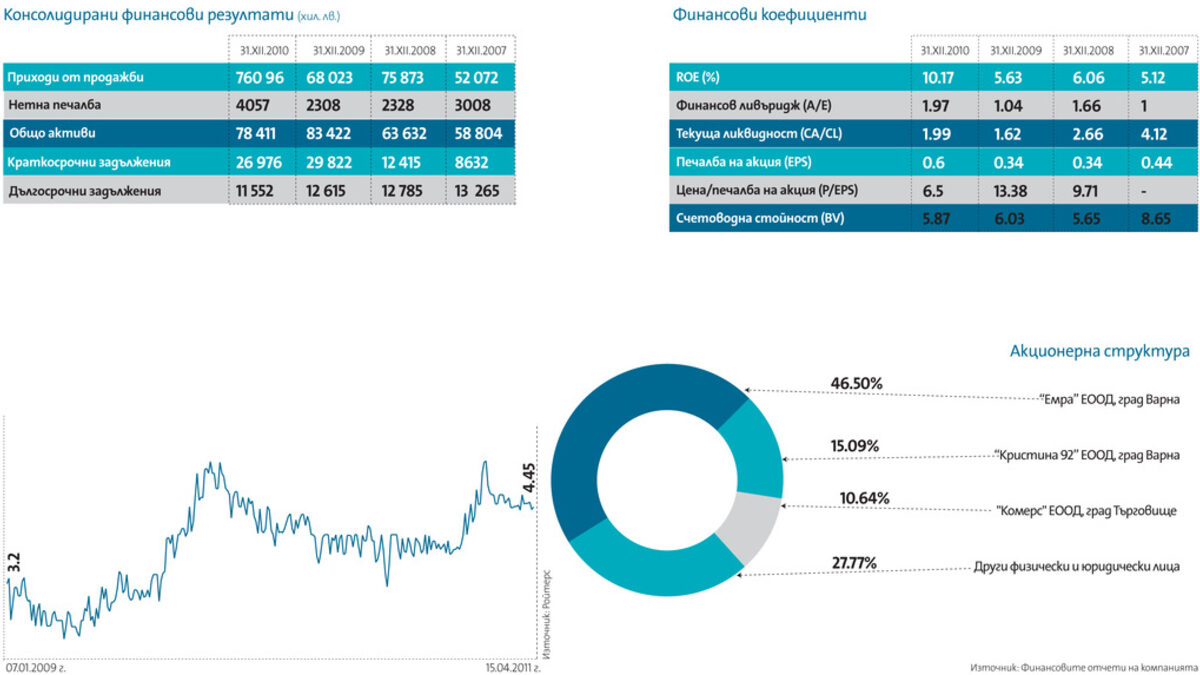Click the "Емра" ЕООД, град Варна shareholder label
Image resolution: width=1200 pixels, height=675 pixels.
coord(1110,399)
